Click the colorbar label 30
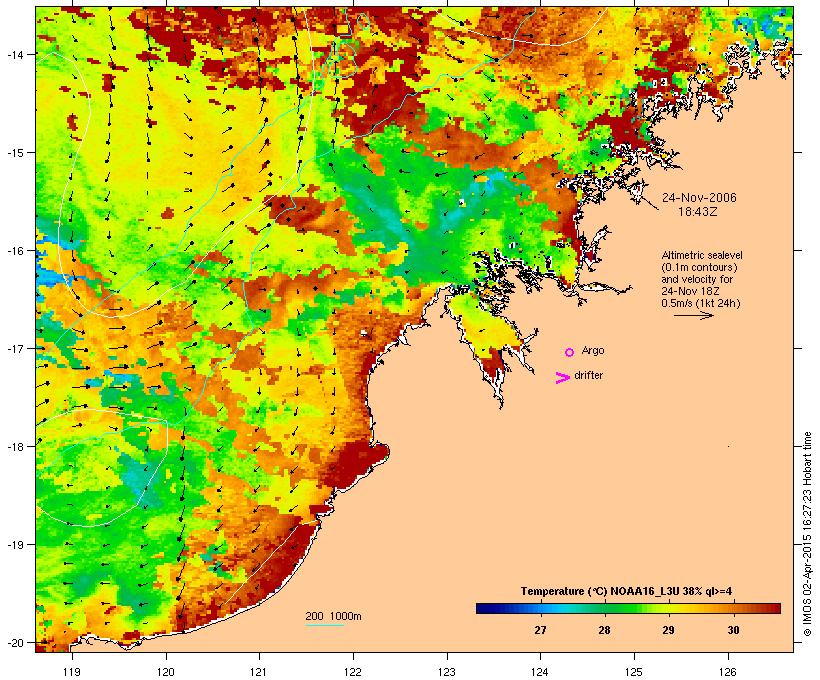820x680 pixels. coord(733,630)
